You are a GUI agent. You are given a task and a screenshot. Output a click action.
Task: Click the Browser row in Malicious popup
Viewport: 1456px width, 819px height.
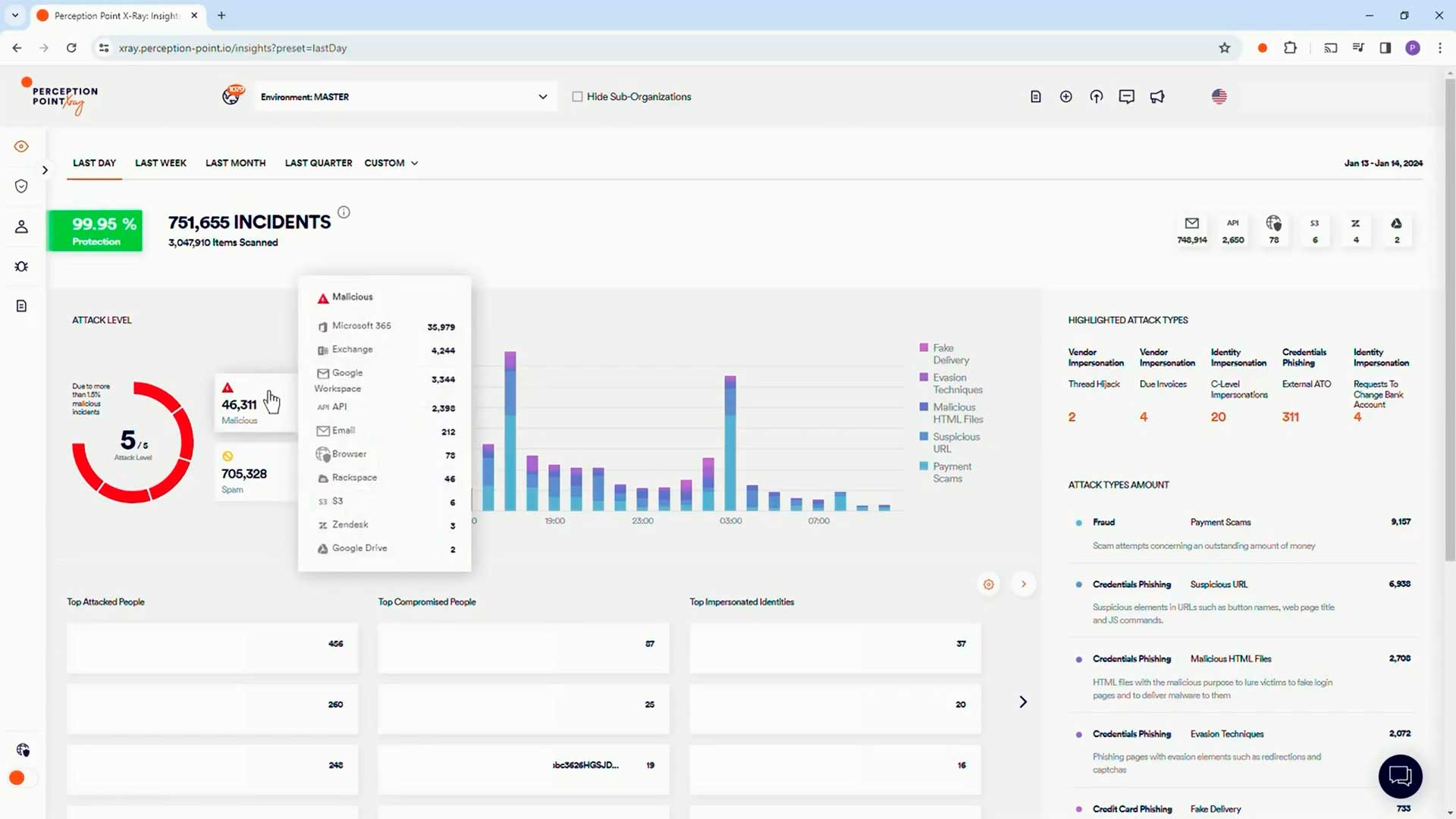click(x=385, y=454)
